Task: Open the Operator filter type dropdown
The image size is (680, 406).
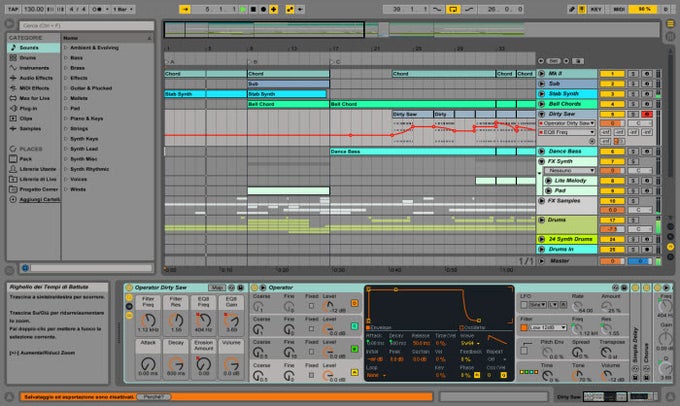Action: [x=550, y=327]
